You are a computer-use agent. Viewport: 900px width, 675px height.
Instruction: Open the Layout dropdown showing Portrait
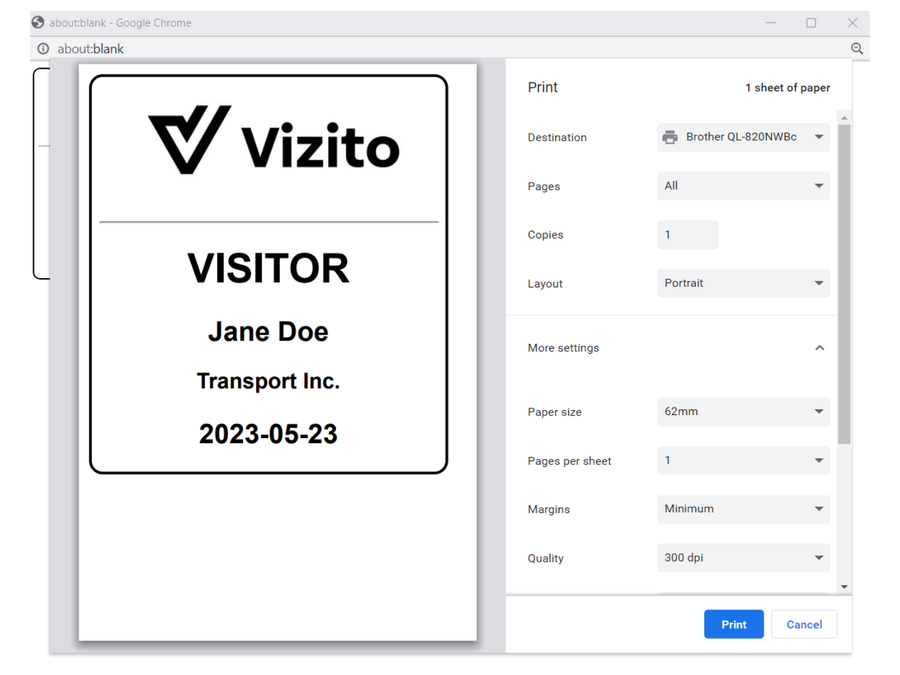click(x=743, y=283)
